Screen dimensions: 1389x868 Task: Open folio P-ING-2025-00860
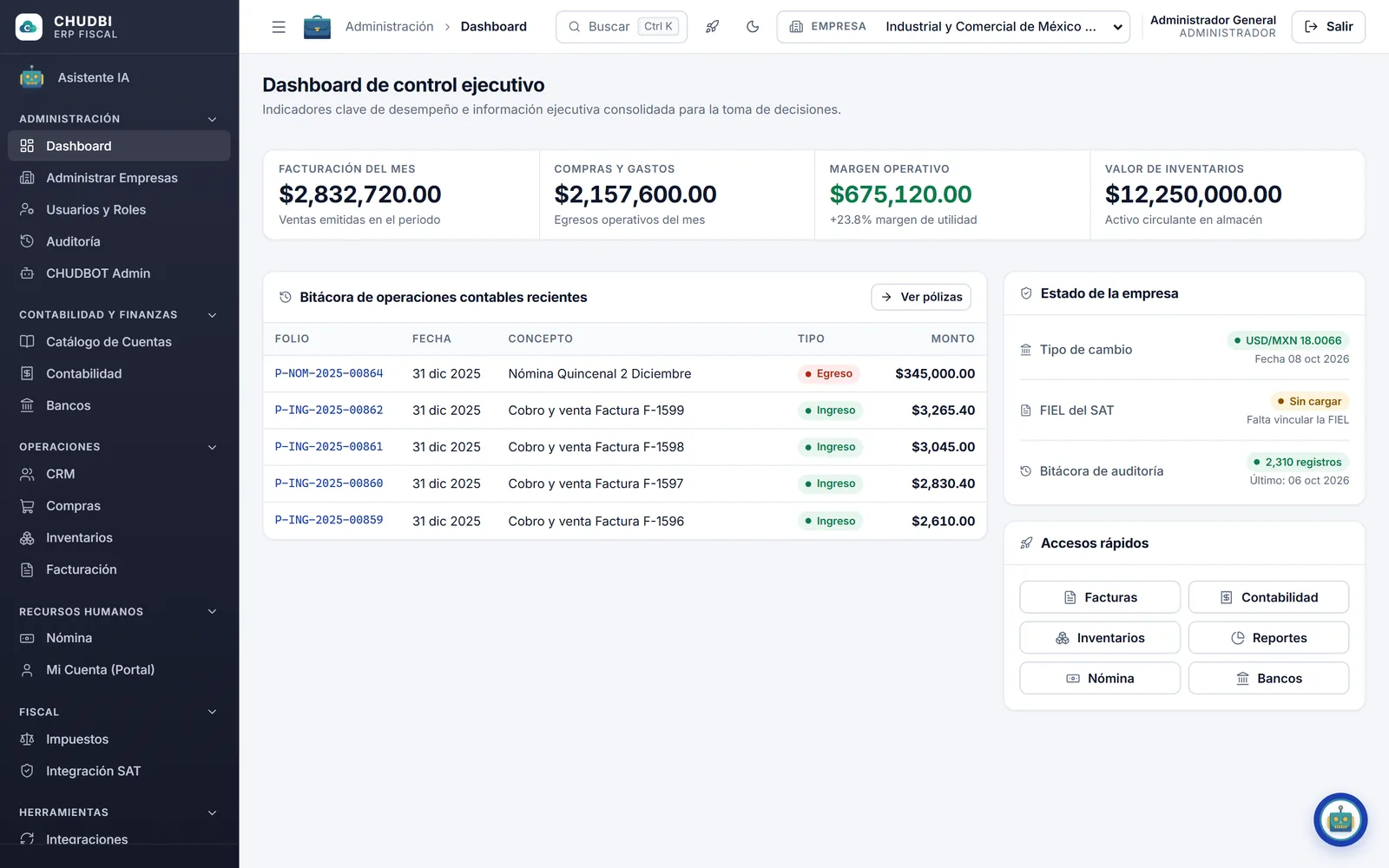click(329, 483)
